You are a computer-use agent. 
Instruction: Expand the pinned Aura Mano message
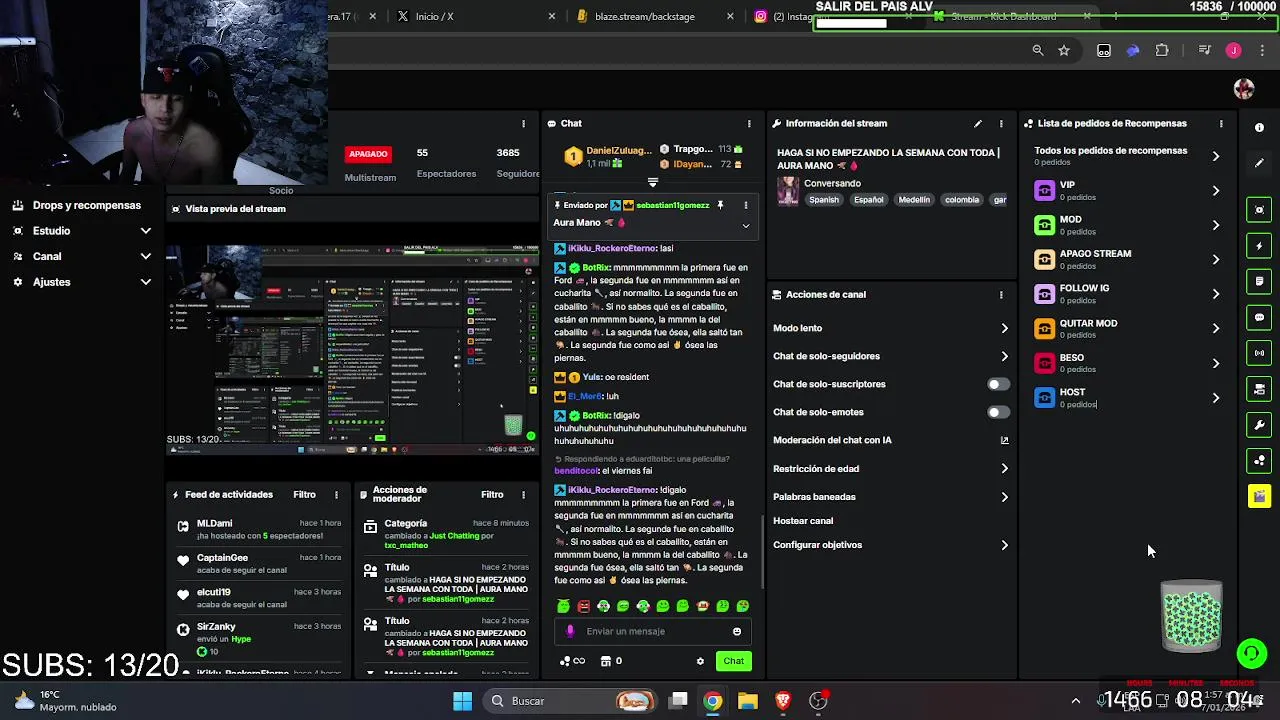click(745, 226)
